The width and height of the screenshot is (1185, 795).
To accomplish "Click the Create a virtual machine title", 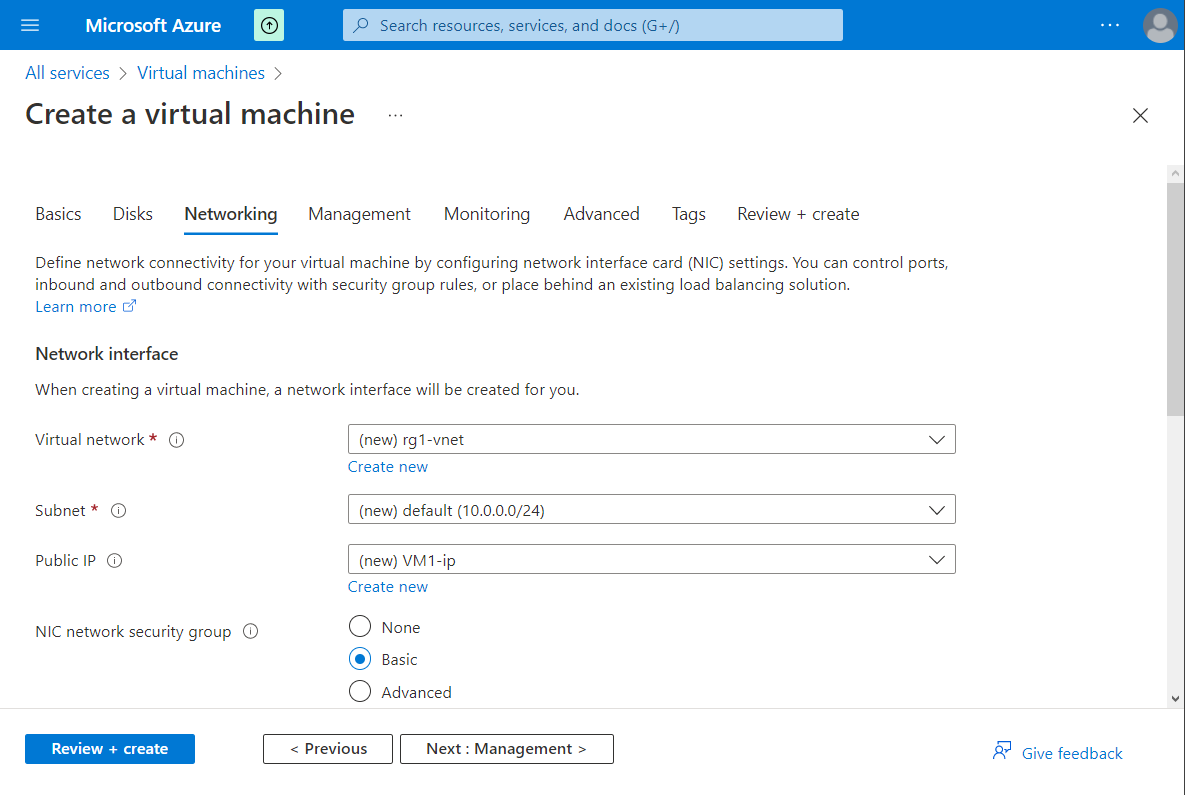I will coord(190,115).
